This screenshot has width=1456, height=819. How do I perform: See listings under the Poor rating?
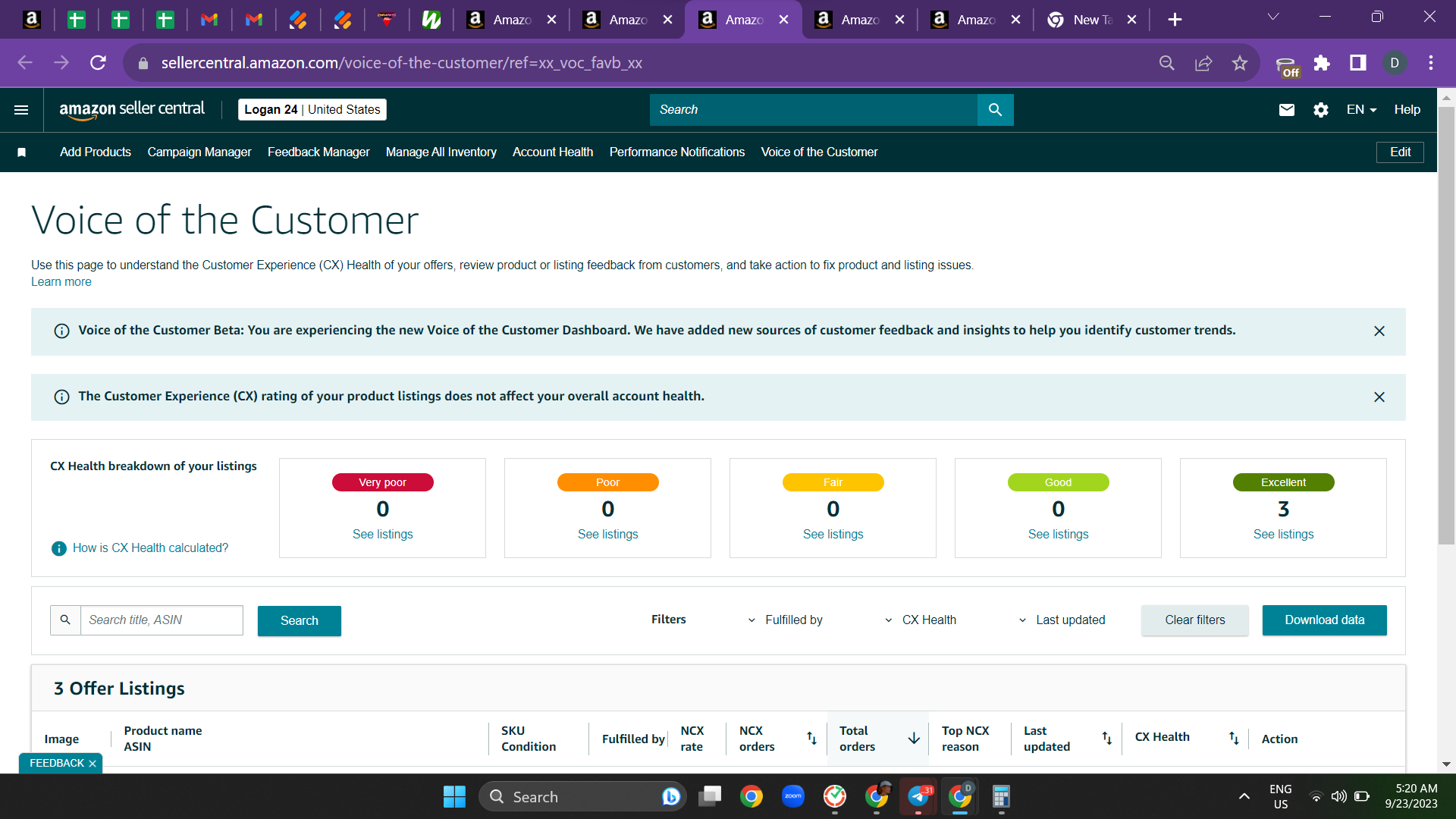click(x=608, y=535)
